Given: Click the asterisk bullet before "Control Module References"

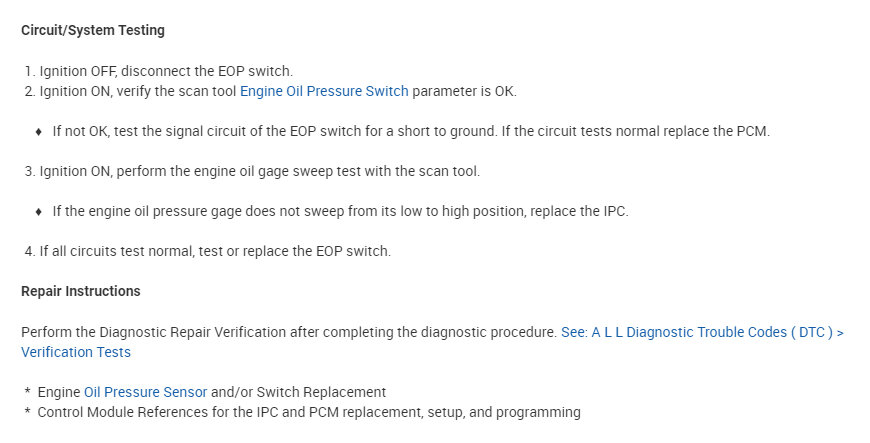Looking at the screenshot, I should click(x=28, y=412).
